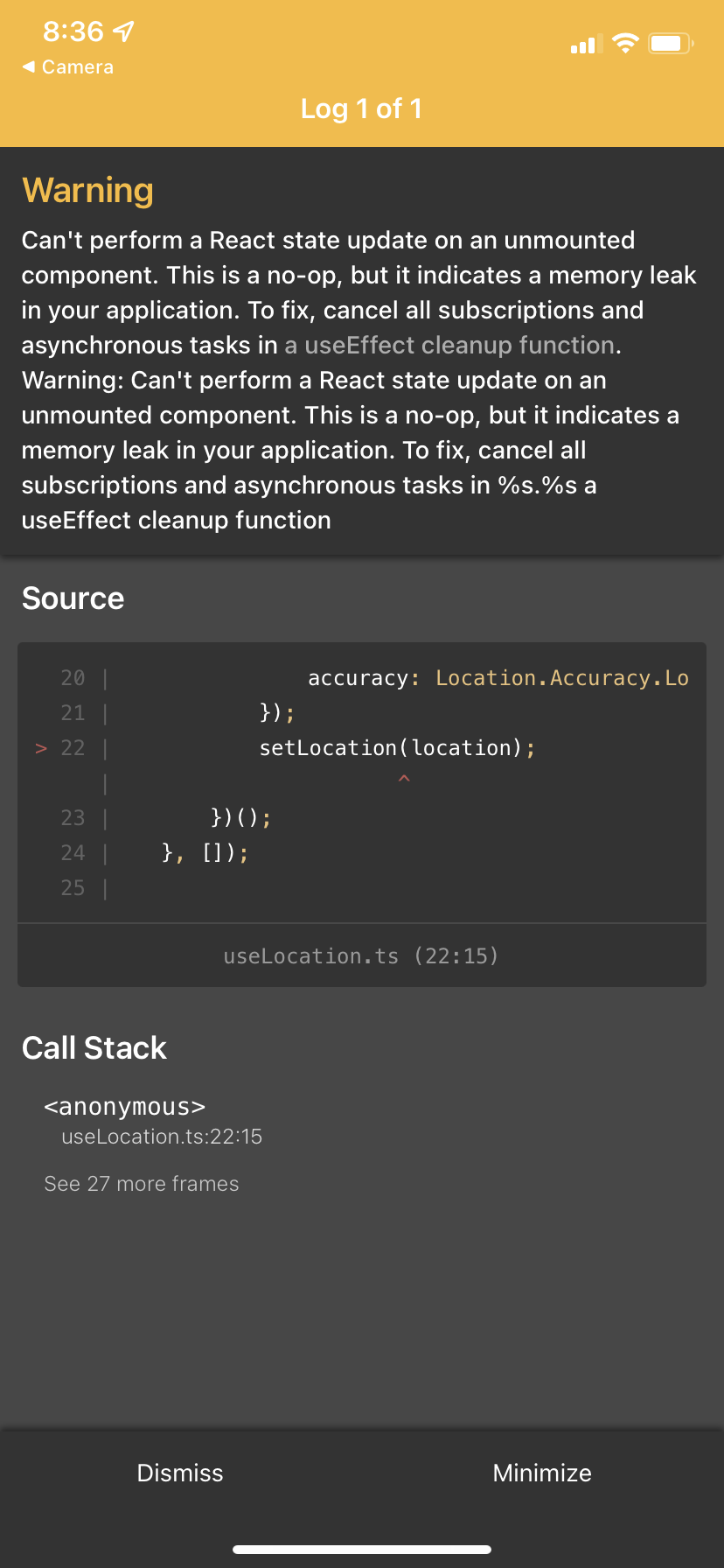
Task: Expand See 27 more frames
Action: [142, 1183]
